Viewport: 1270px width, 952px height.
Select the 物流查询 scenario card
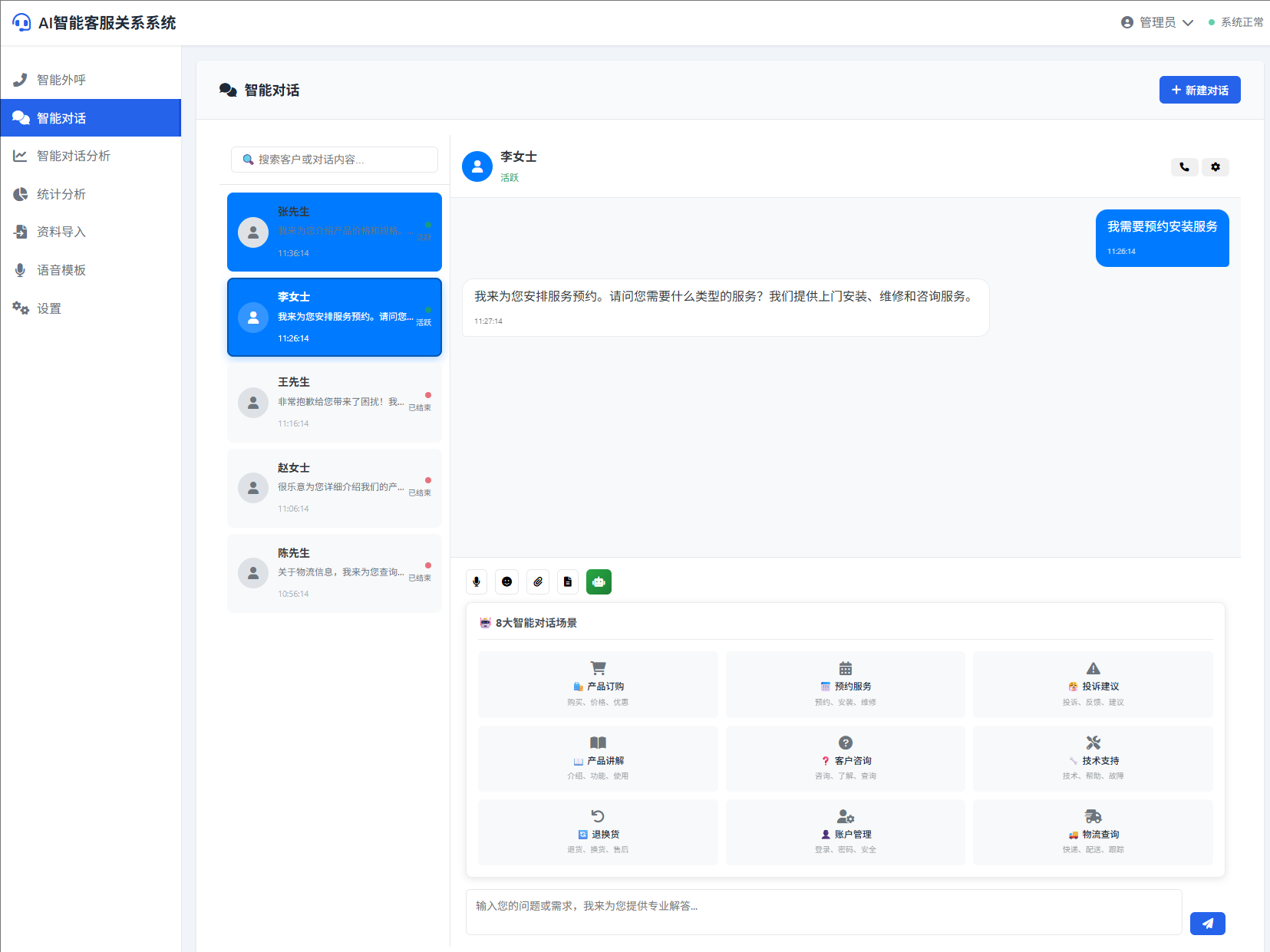click(1093, 832)
